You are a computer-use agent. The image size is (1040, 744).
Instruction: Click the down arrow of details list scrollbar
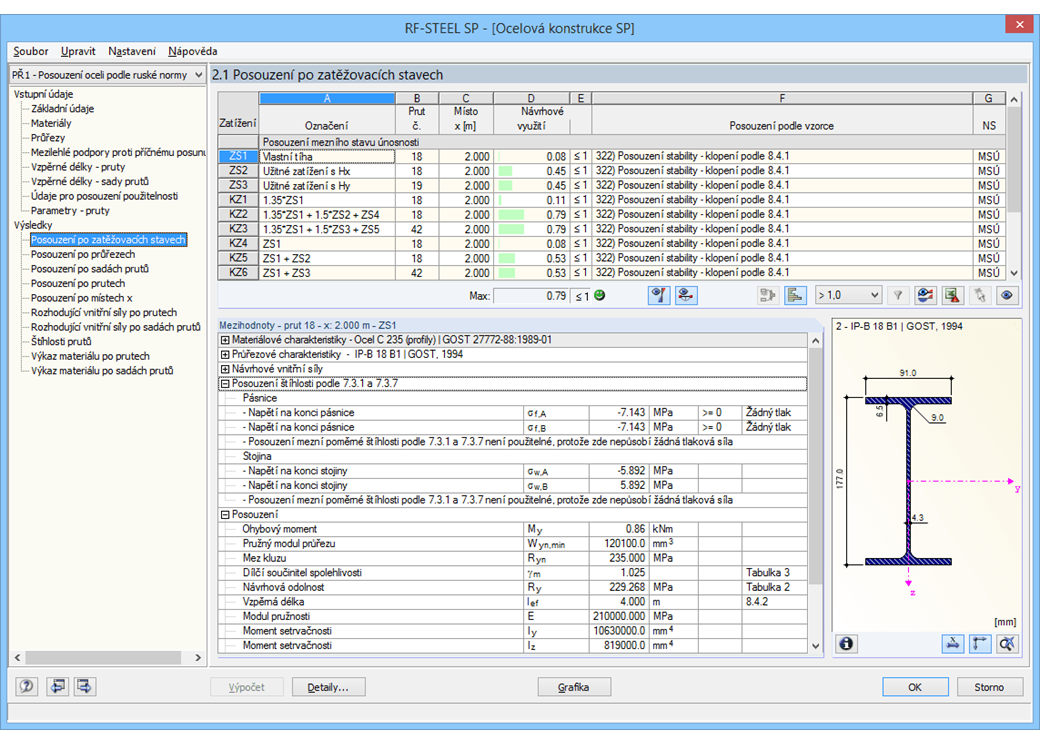click(815, 646)
